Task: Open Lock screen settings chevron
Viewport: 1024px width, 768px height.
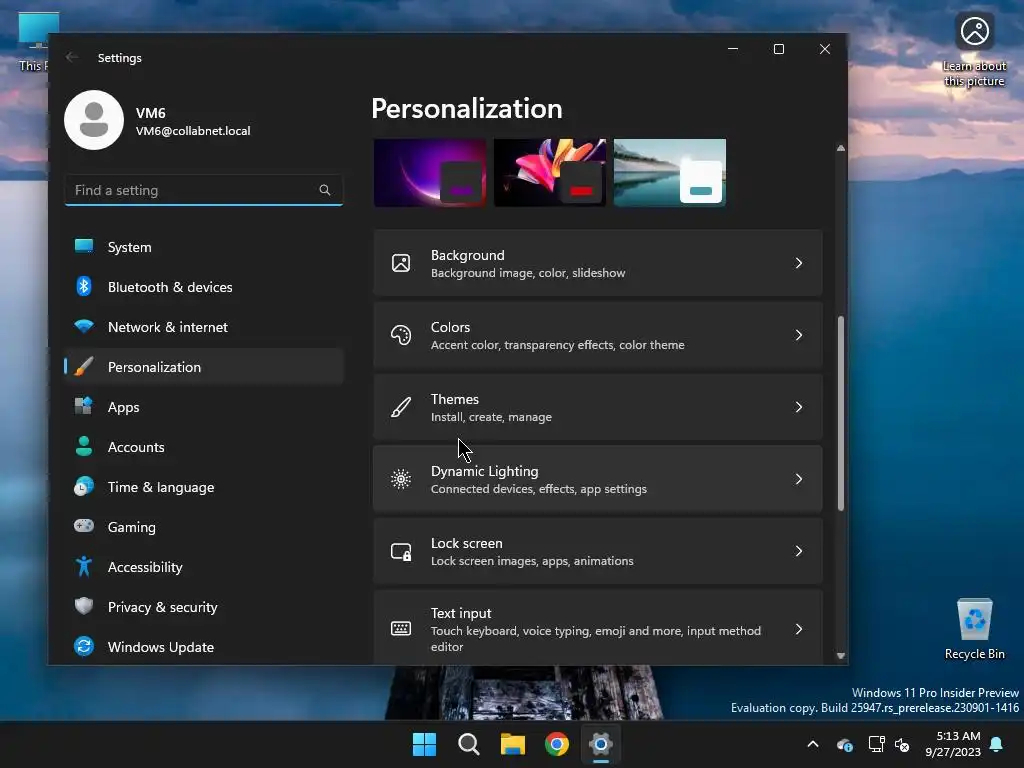Action: [x=799, y=551]
